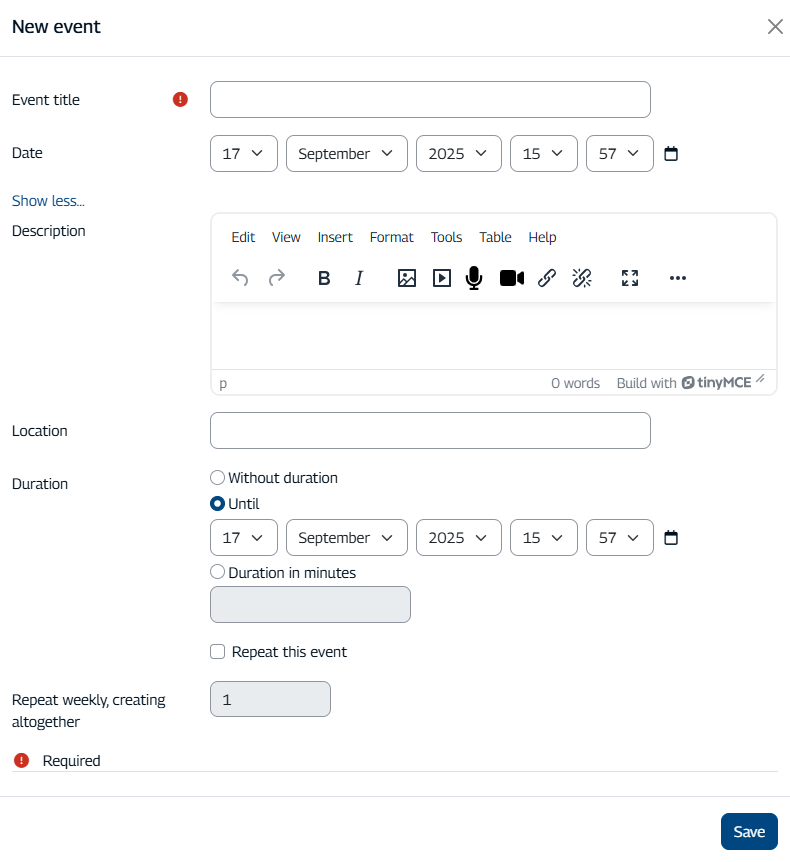Open the calendar picker beside the Date row
The image size is (790, 862).
671,154
